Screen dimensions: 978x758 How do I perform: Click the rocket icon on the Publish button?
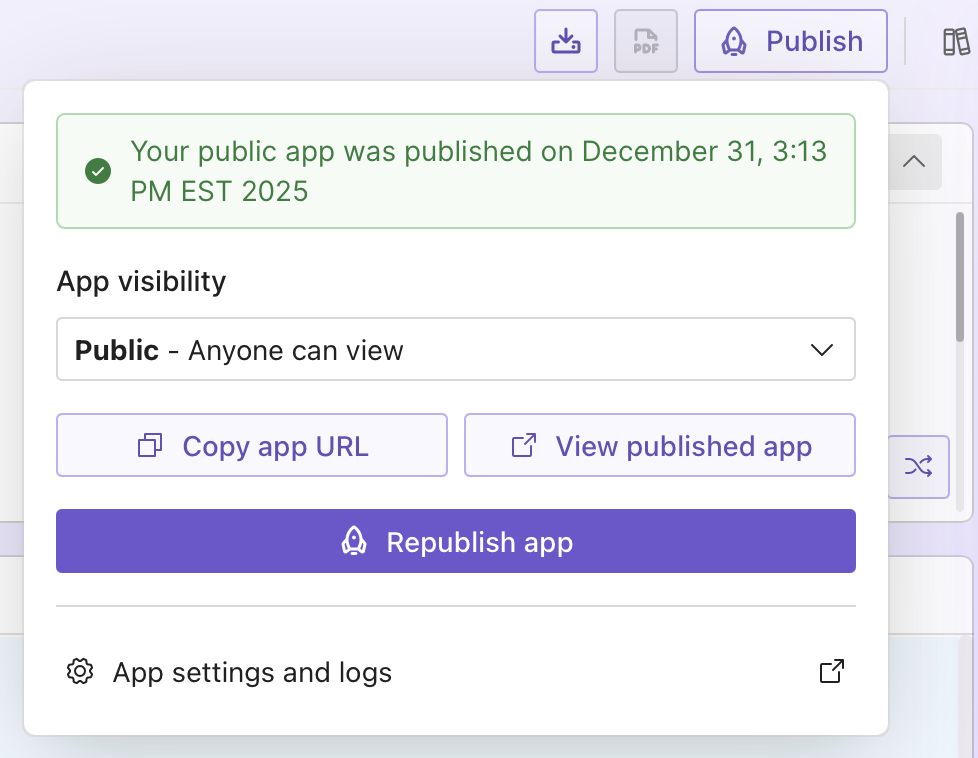click(x=735, y=41)
